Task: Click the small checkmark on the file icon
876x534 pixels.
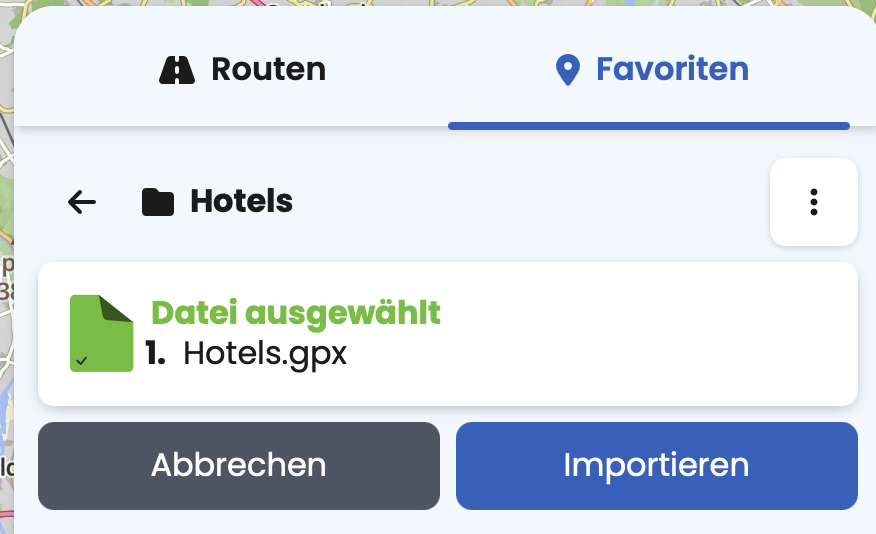Action: click(x=82, y=361)
